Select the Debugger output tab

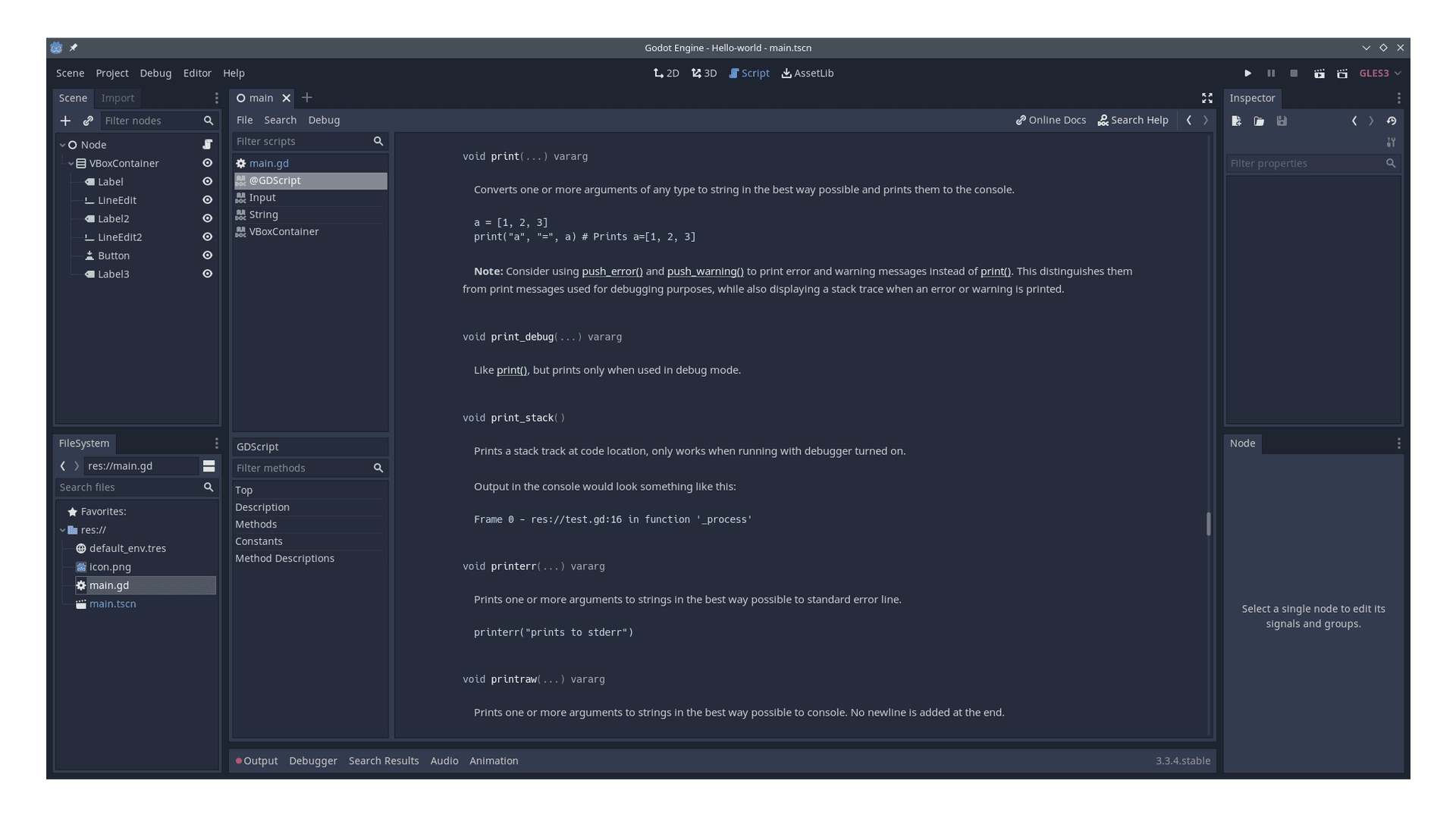(313, 760)
